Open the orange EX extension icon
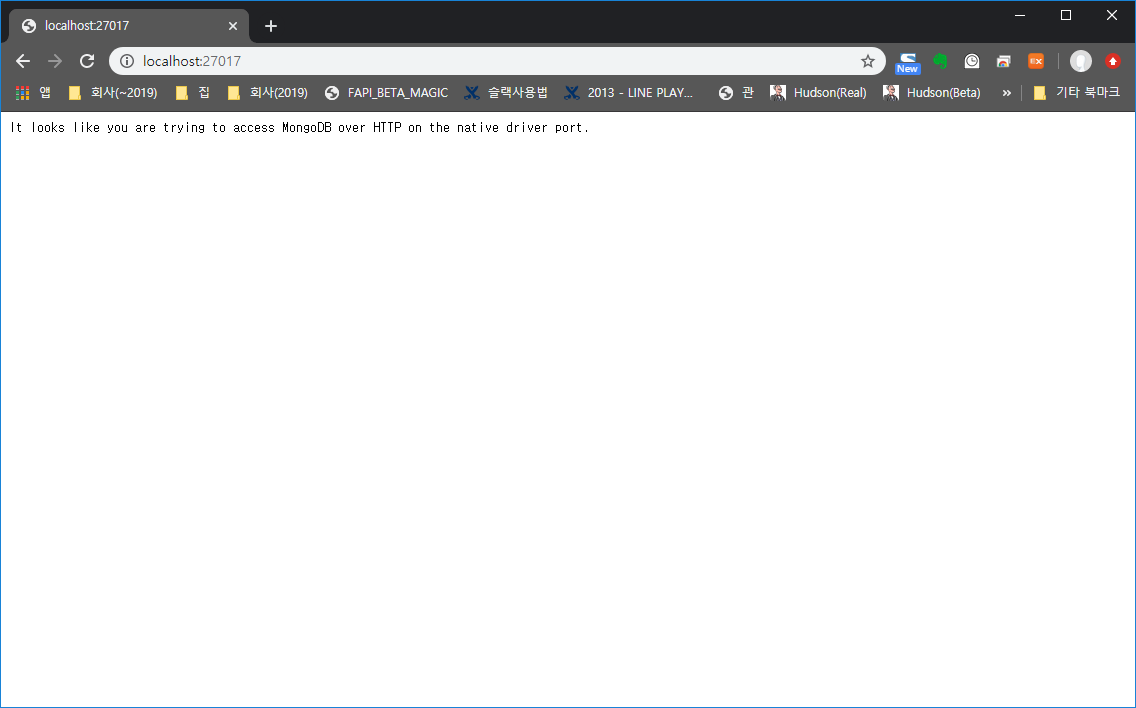The width and height of the screenshot is (1136, 708). click(x=1036, y=61)
